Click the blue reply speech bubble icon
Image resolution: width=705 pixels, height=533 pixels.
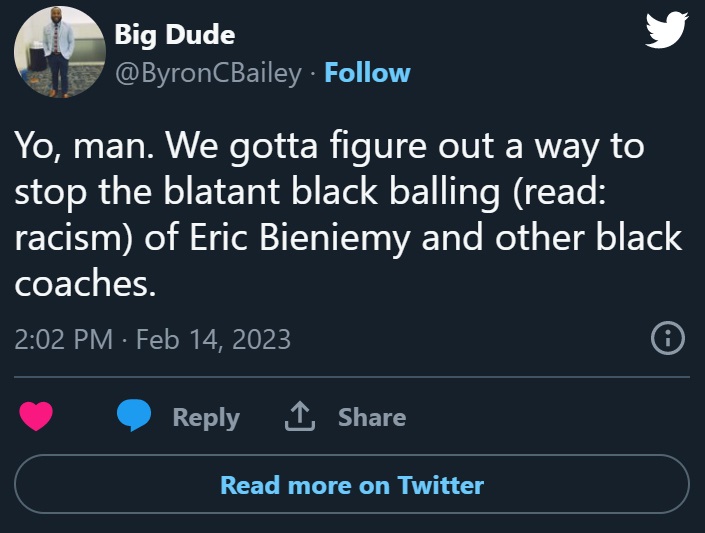pos(134,417)
